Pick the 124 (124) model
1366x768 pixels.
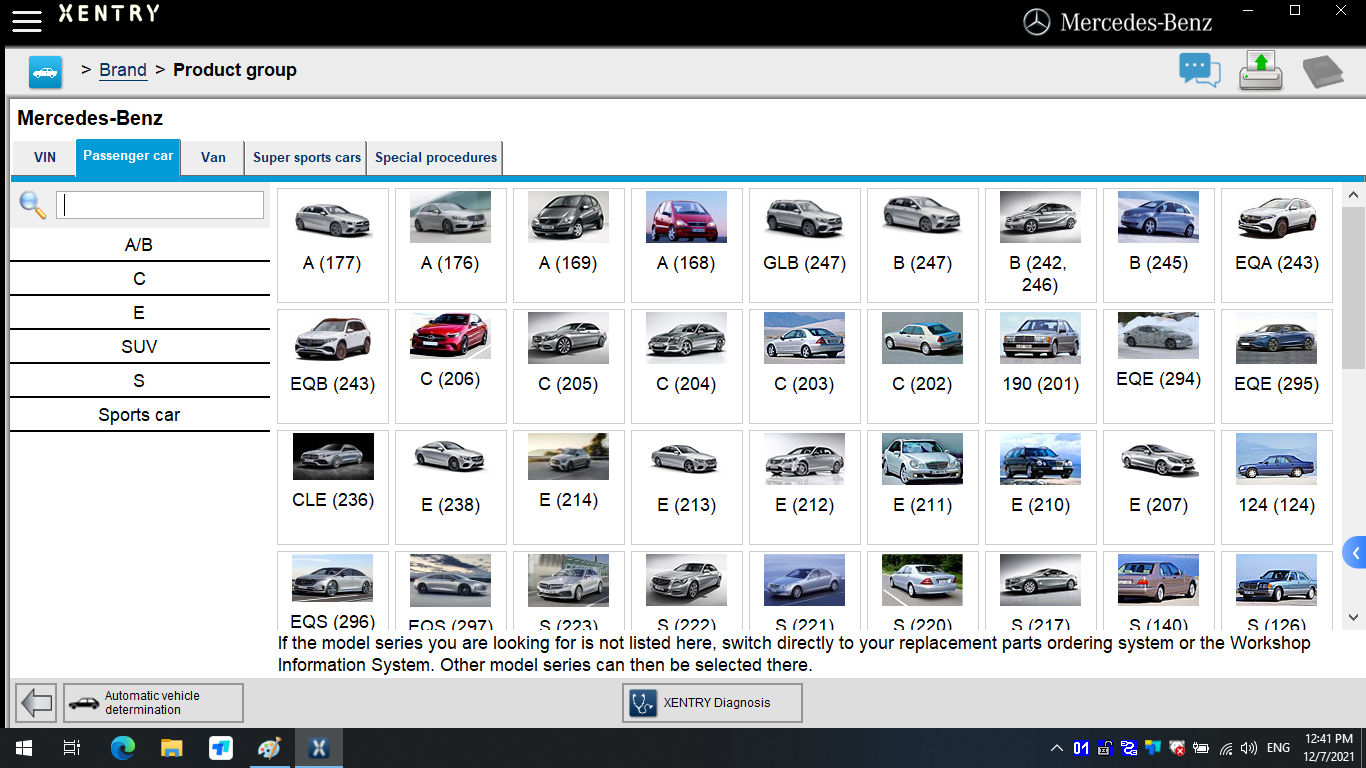tap(1277, 487)
